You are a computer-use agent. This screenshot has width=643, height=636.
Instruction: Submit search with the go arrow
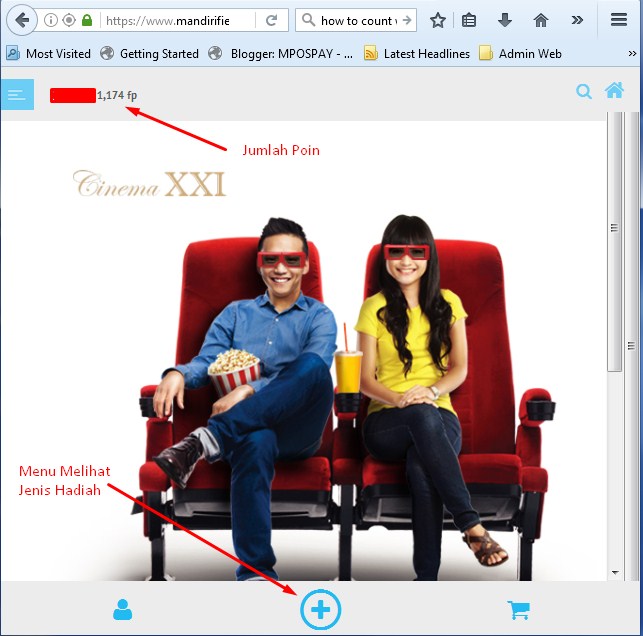[x=407, y=20]
